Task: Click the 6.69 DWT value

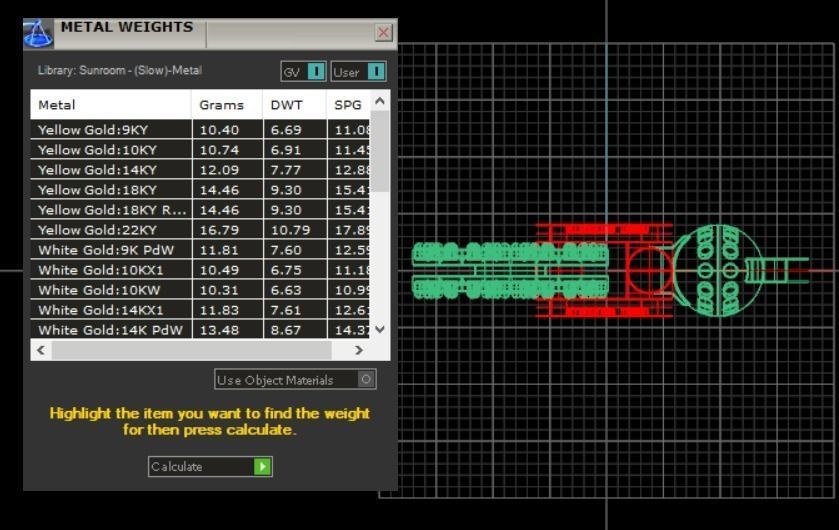Action: tap(286, 130)
